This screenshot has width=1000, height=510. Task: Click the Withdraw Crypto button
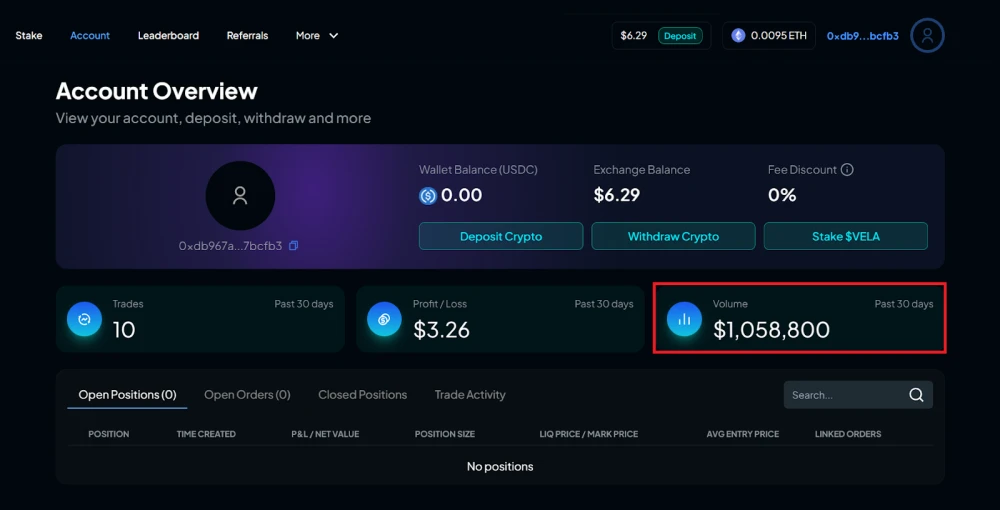673,236
